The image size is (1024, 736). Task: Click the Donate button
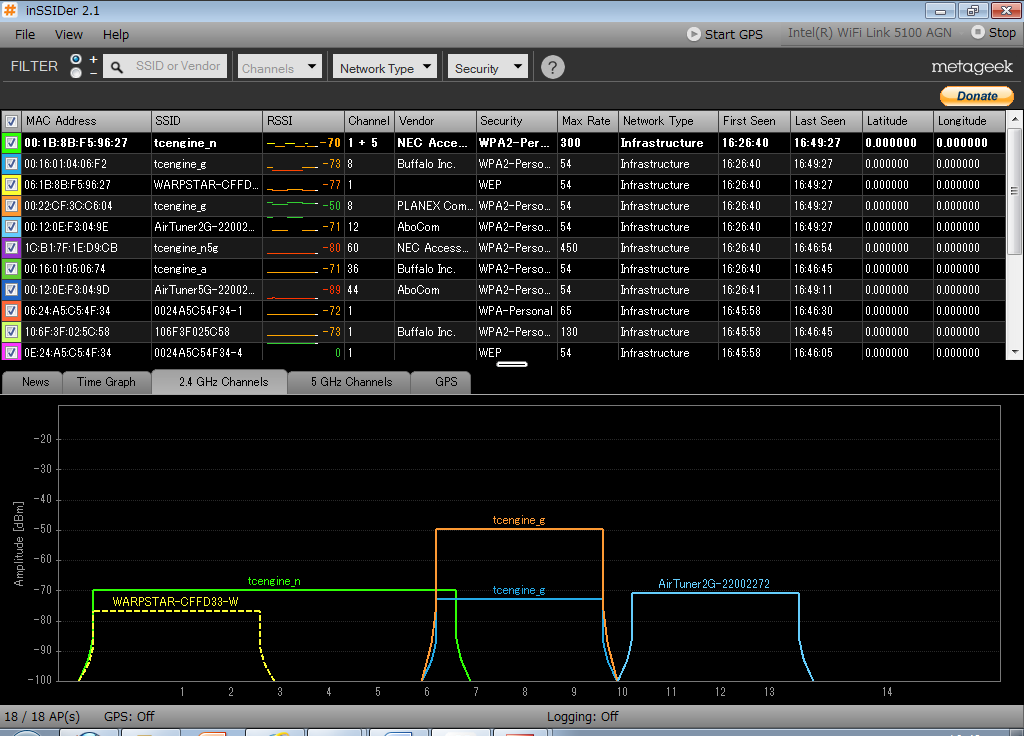[977, 96]
